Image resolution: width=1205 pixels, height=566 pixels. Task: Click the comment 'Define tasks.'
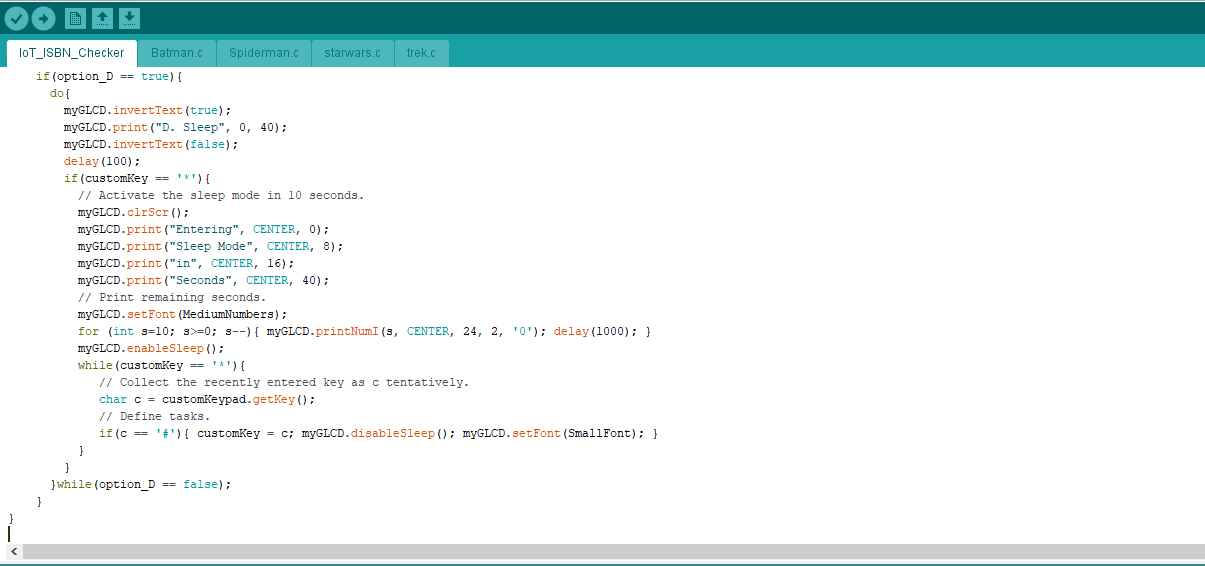click(155, 416)
